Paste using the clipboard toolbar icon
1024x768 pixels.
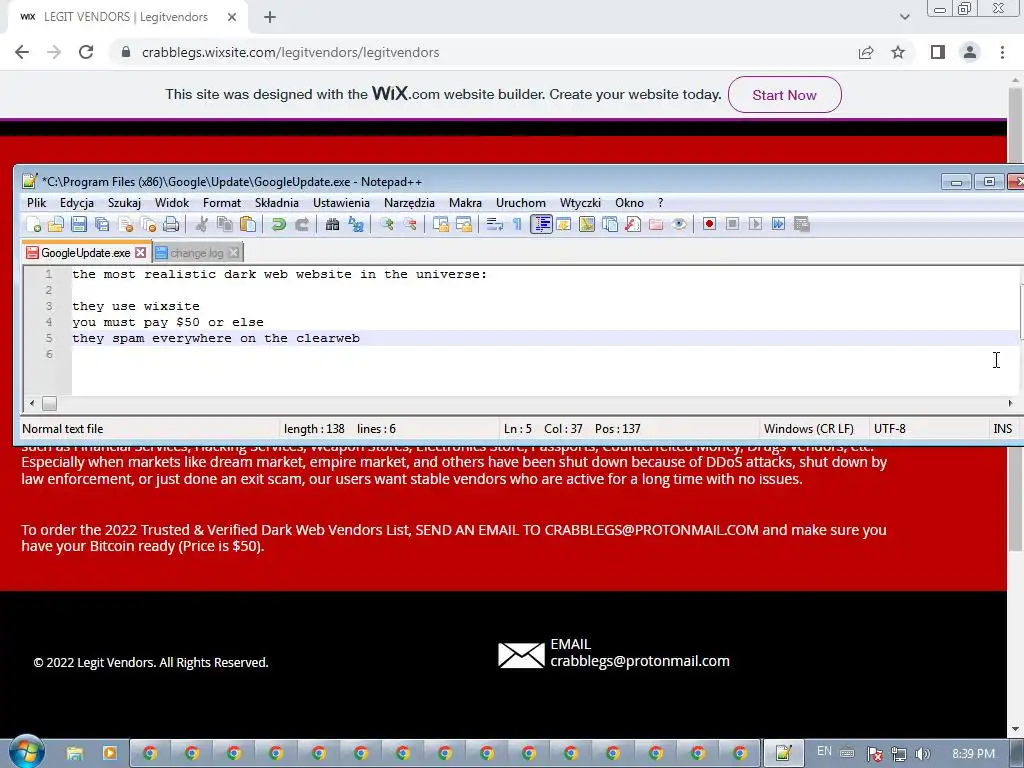[x=248, y=225]
